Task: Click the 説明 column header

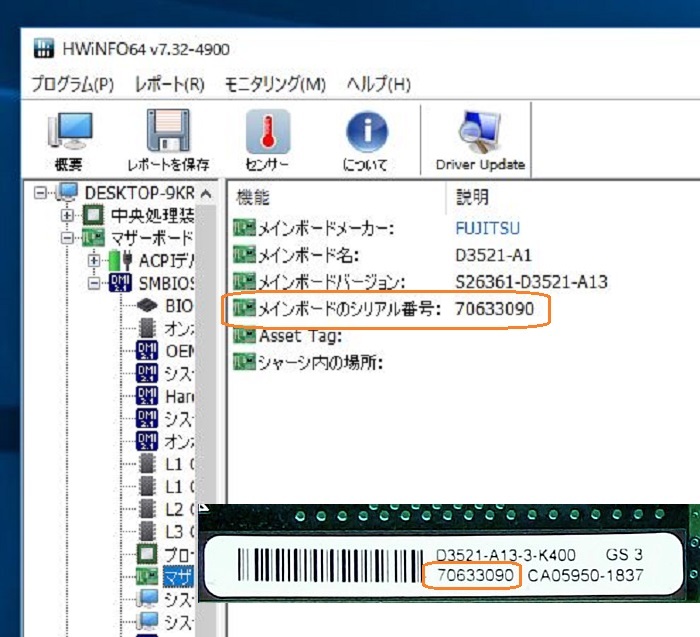Action: tap(472, 197)
